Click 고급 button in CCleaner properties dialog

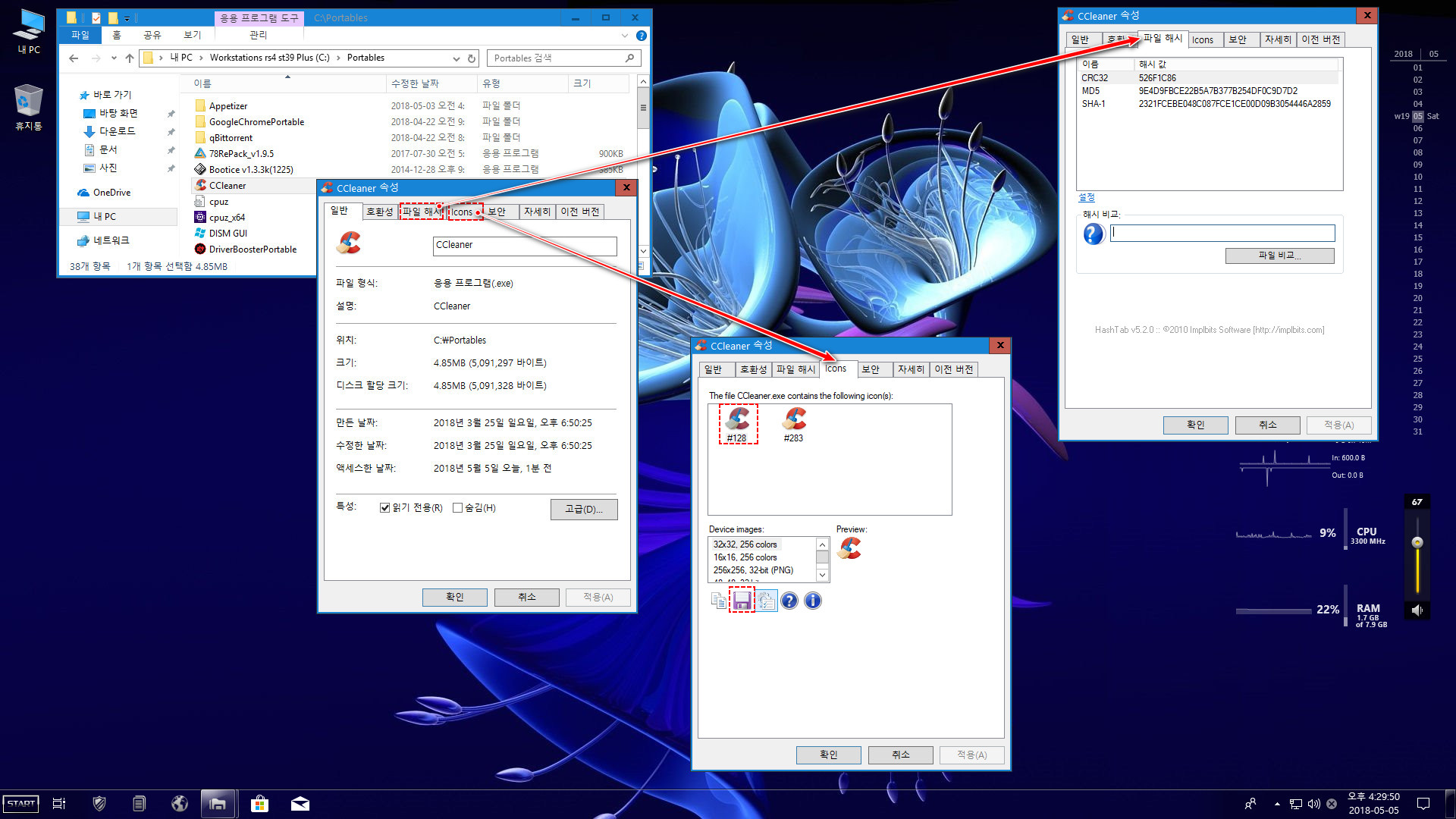(x=583, y=509)
